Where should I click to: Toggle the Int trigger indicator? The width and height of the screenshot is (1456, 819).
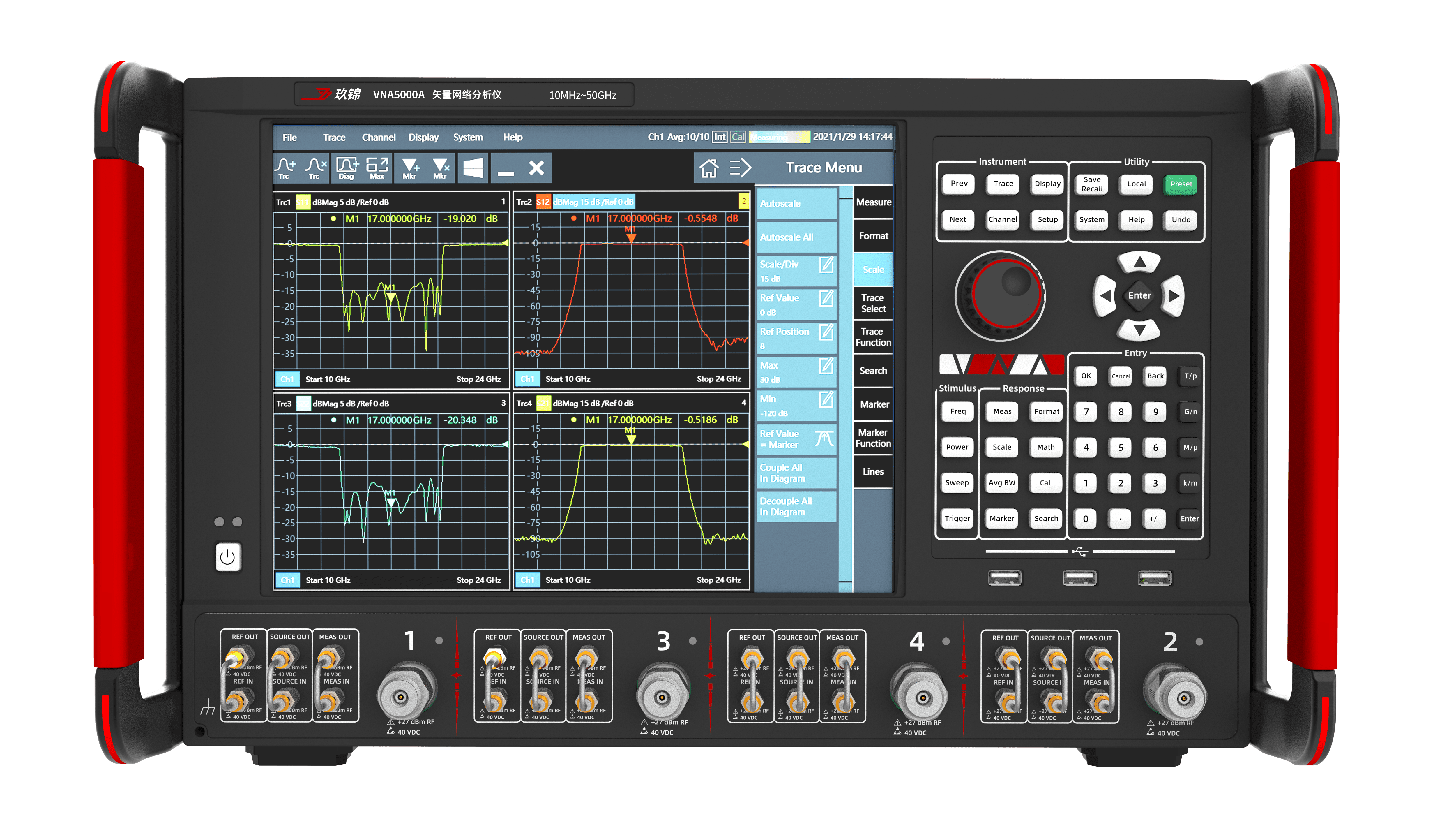tap(720, 137)
